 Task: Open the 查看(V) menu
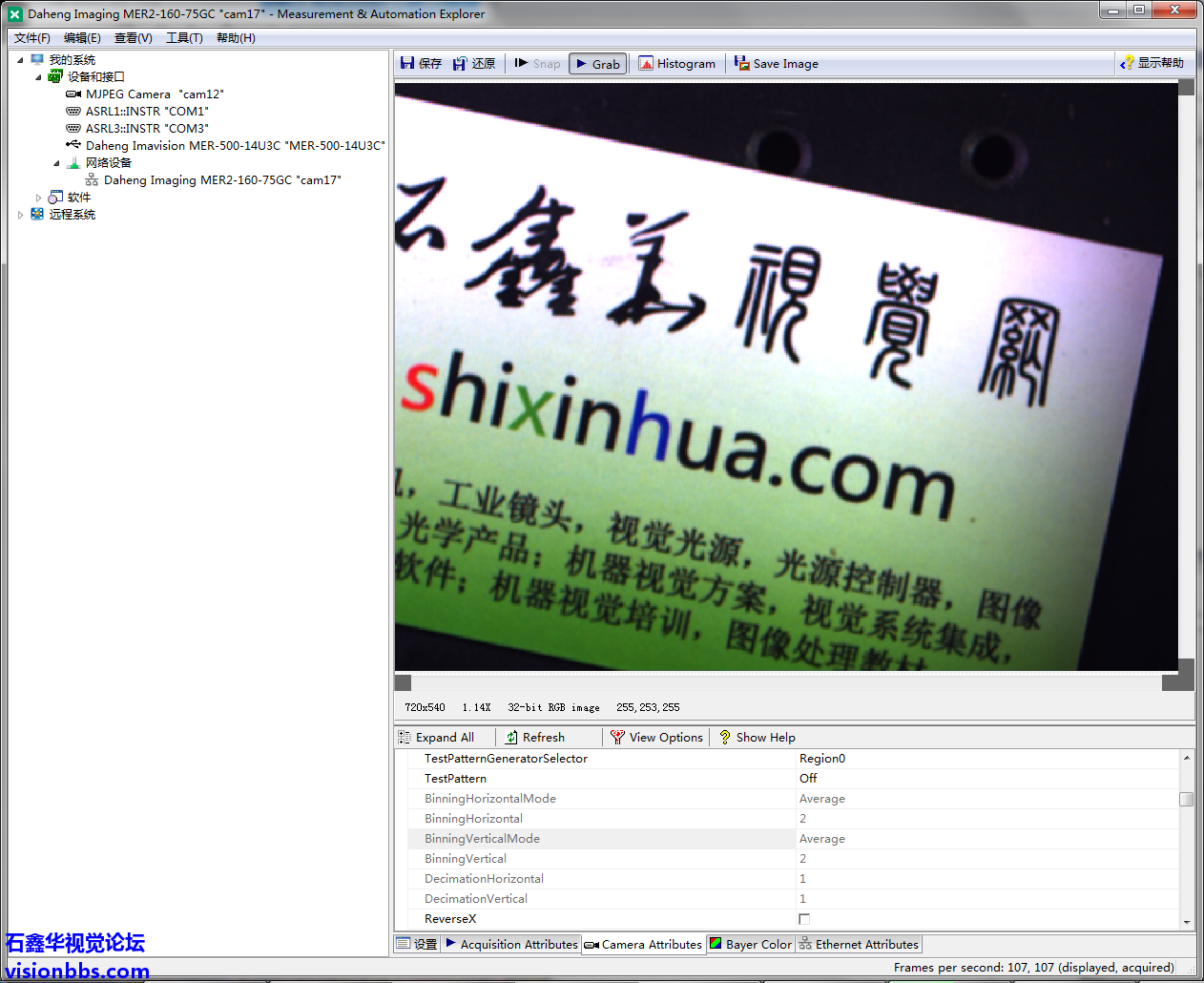coord(134,38)
